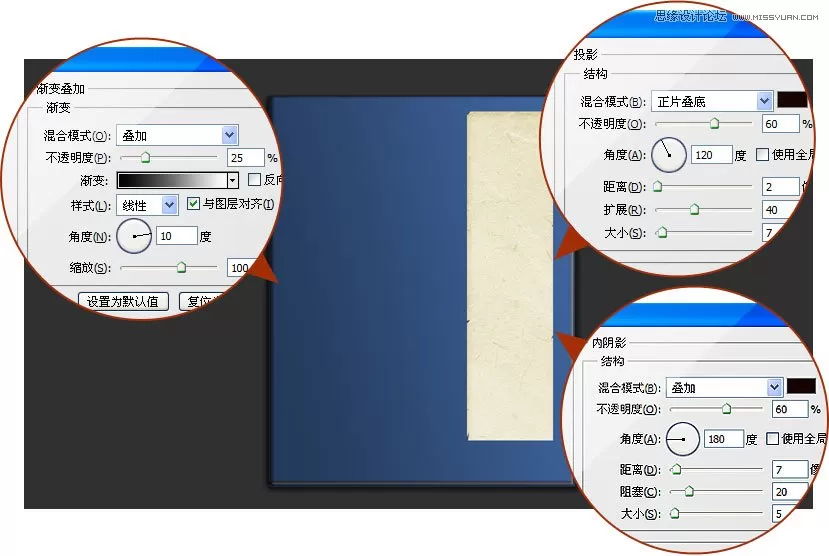Click the color swatch in 内阴影 panel
The width and height of the screenshot is (829, 556).
[x=801, y=386]
